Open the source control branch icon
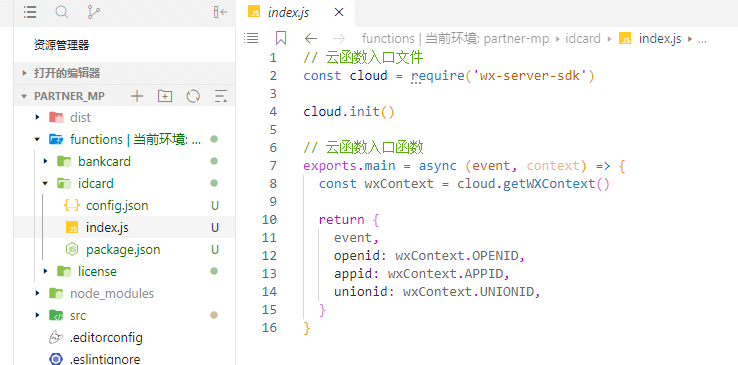738x365 pixels. [x=93, y=13]
